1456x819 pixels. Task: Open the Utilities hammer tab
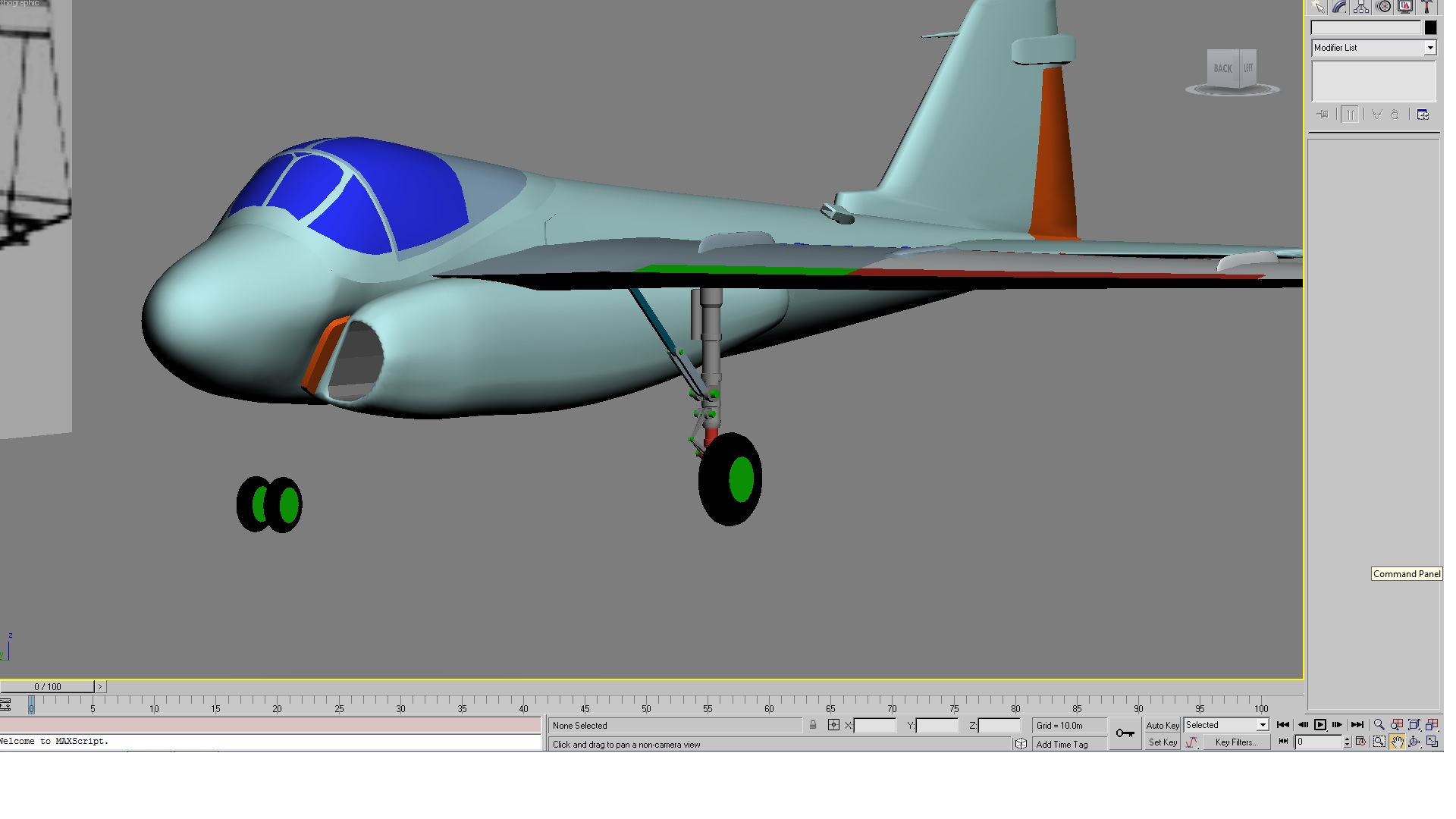(x=1427, y=7)
